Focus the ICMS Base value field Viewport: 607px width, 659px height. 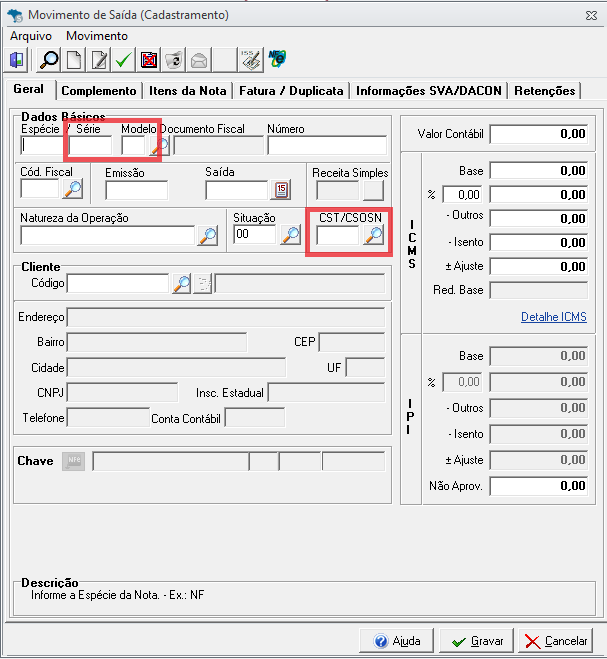pos(539,171)
